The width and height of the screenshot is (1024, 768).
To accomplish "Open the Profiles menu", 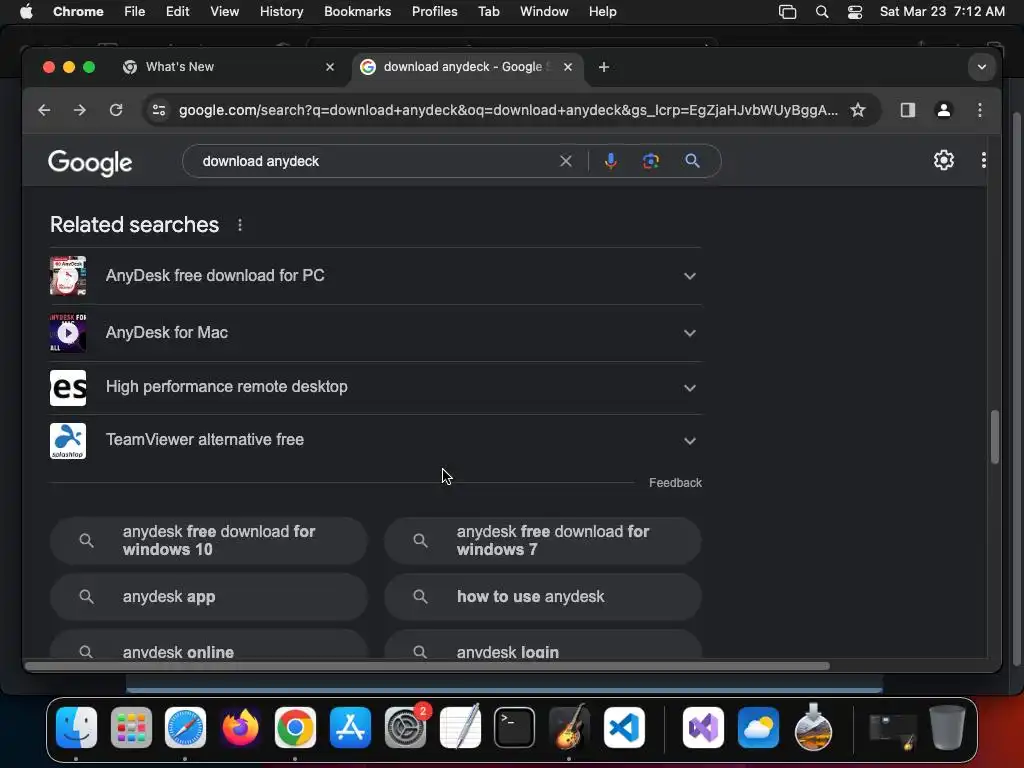I will (x=434, y=12).
